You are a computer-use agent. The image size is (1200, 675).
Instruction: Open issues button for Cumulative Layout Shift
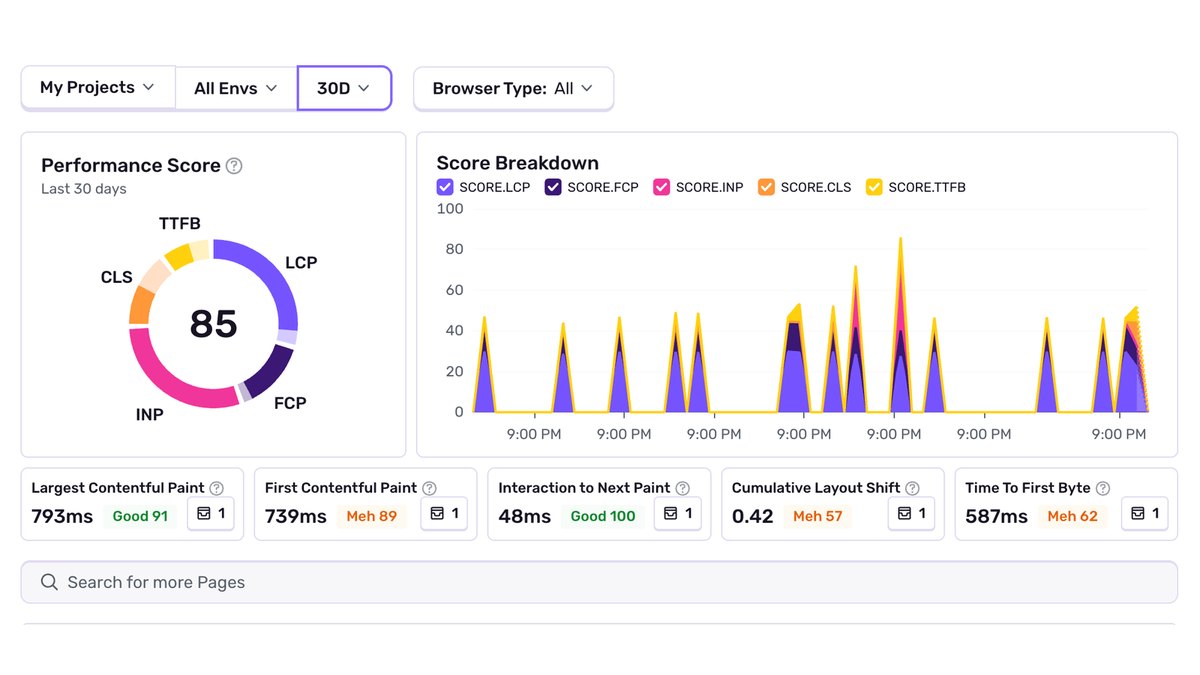click(x=911, y=513)
